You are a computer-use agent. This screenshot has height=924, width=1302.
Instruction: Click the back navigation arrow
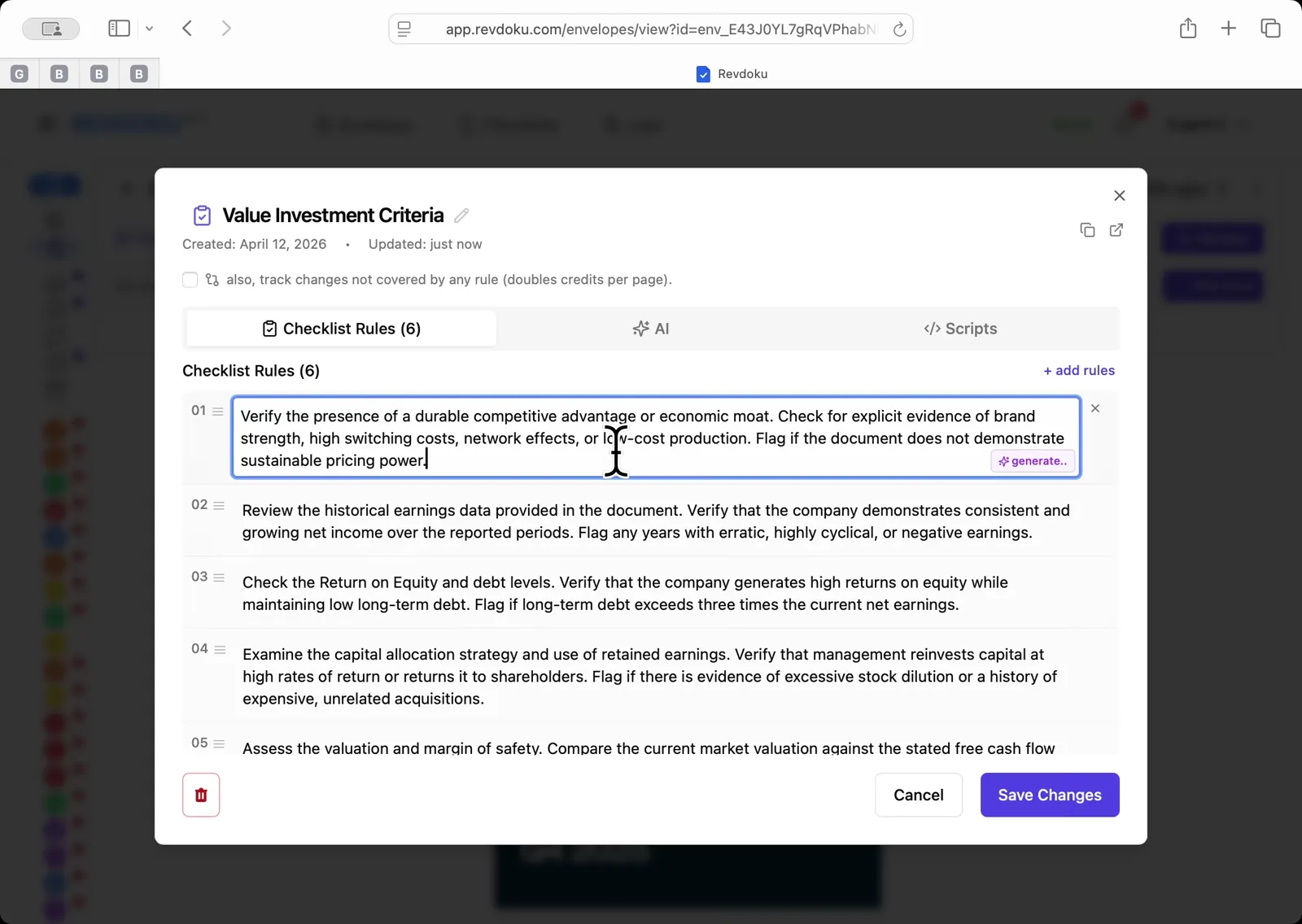click(187, 28)
